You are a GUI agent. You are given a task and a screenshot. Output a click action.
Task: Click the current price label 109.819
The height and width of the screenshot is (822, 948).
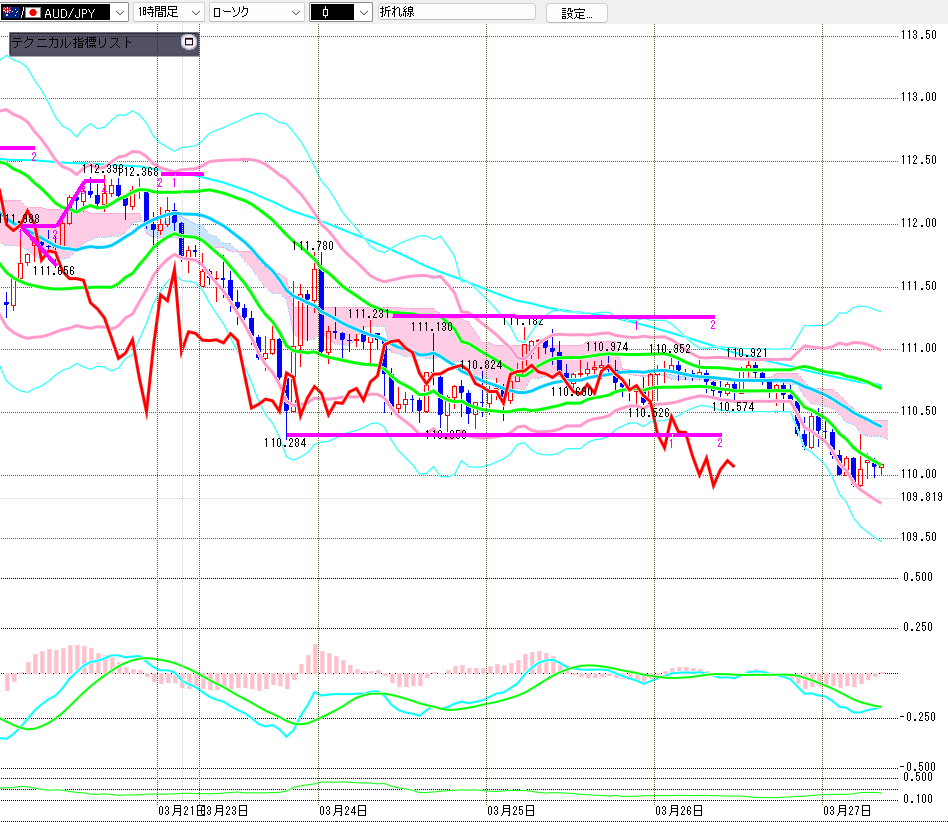pyautogui.click(x=921, y=497)
